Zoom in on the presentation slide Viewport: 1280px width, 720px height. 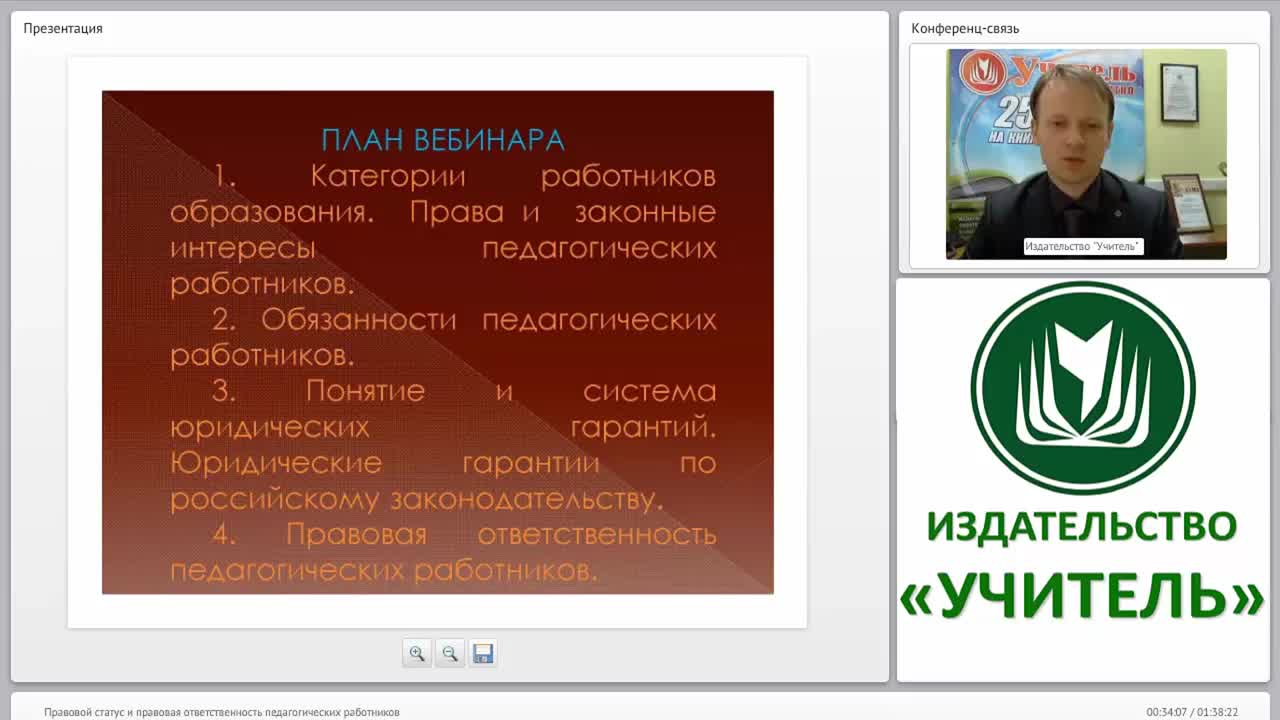(x=417, y=653)
